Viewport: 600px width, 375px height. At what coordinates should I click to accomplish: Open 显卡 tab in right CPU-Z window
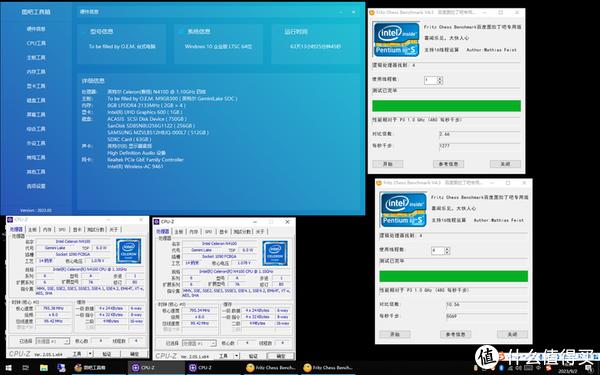pos(223,232)
